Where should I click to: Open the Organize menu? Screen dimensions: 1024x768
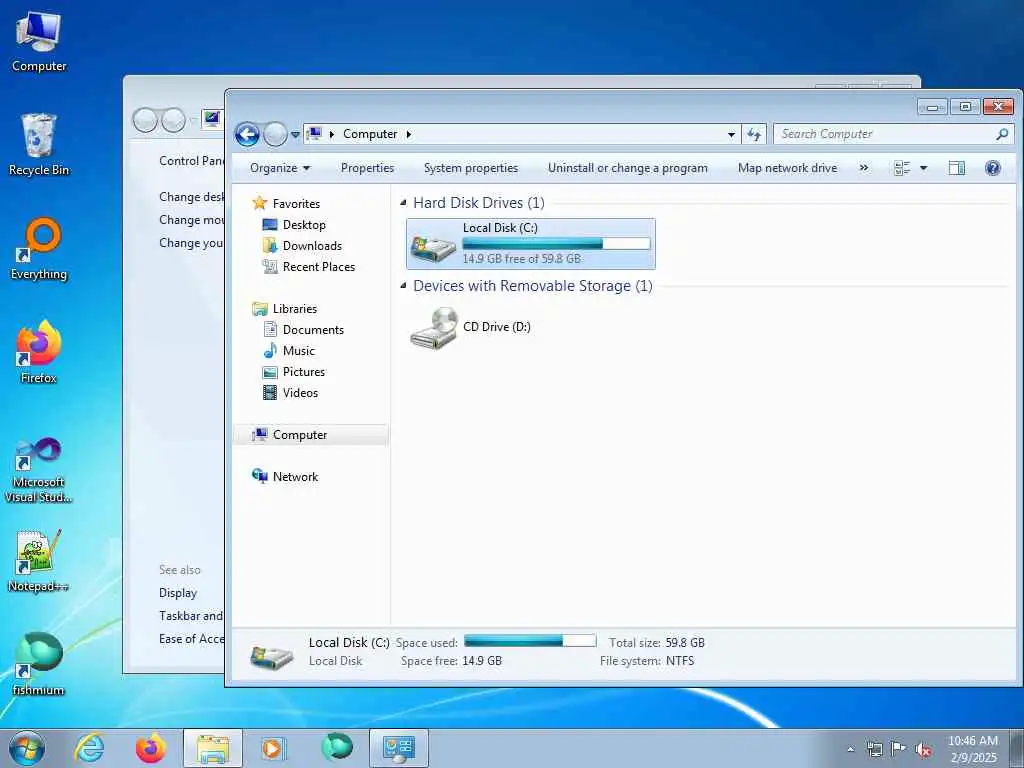click(x=280, y=168)
